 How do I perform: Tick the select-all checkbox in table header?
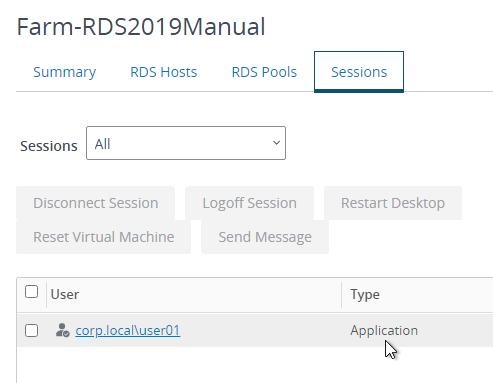click(32, 292)
